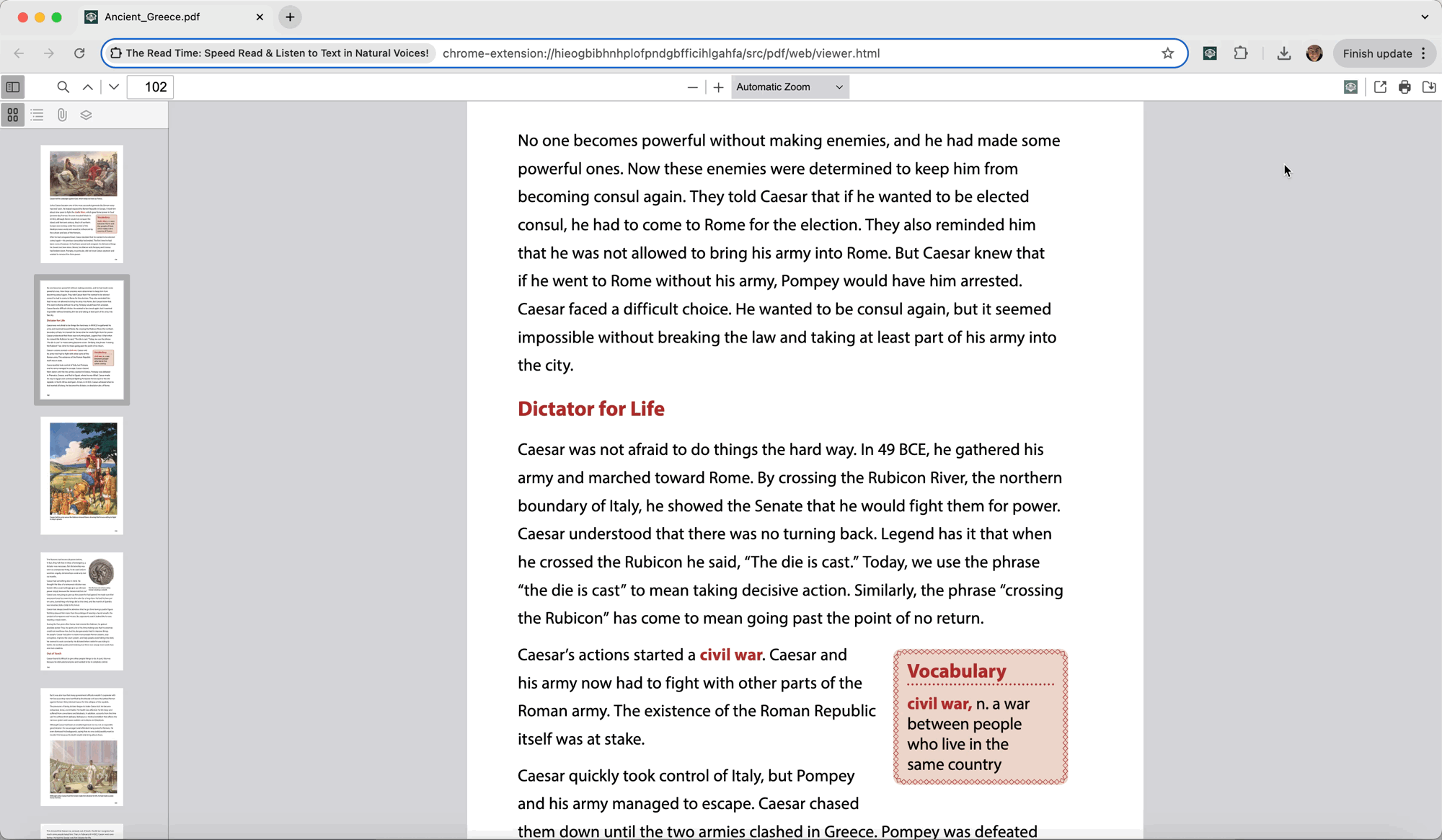The height and width of the screenshot is (840, 1442).
Task: Reload the current page
Action: pos(79,53)
